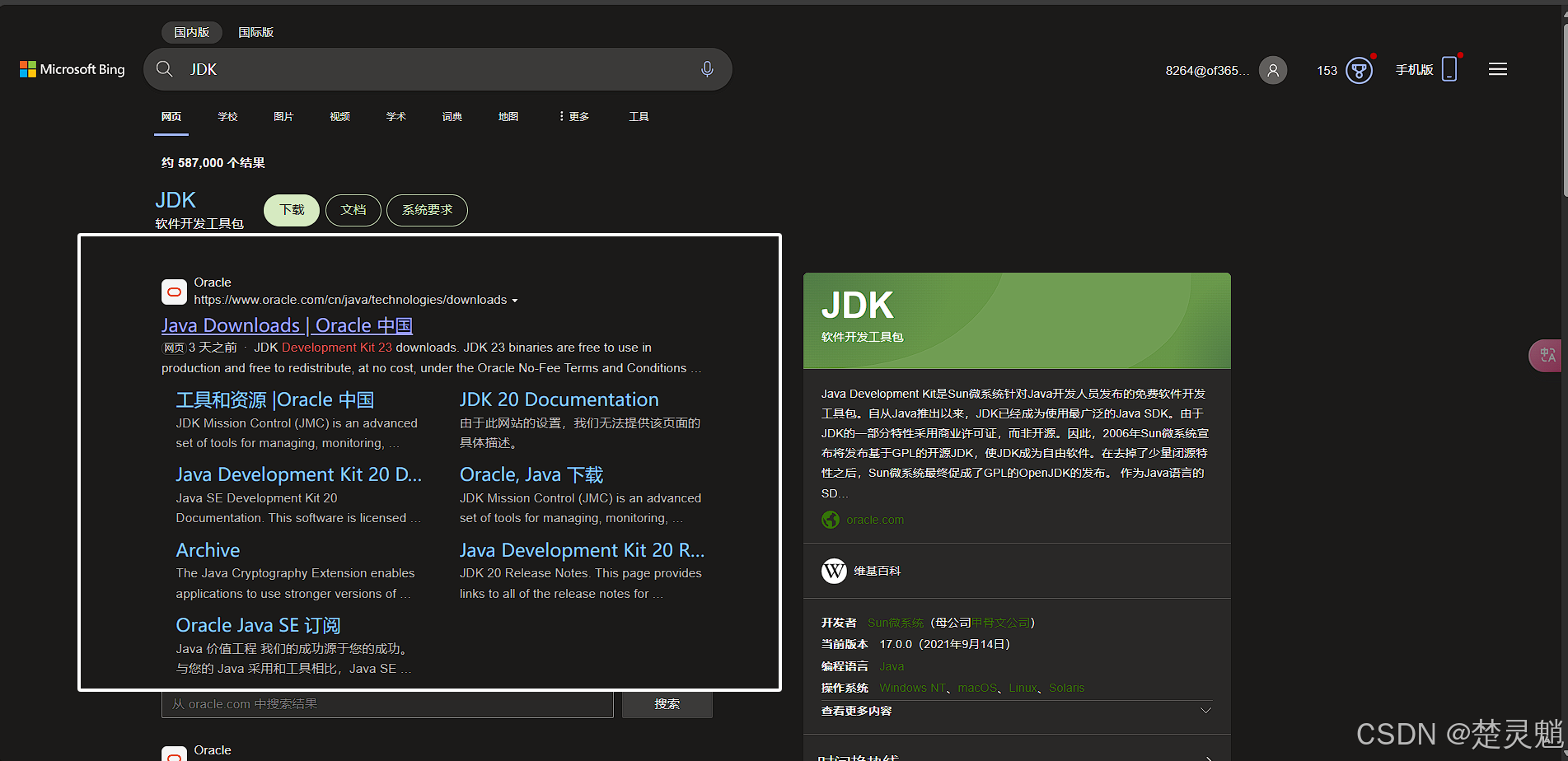Open 工具和资源 |Oracle 中国 link

tap(275, 400)
